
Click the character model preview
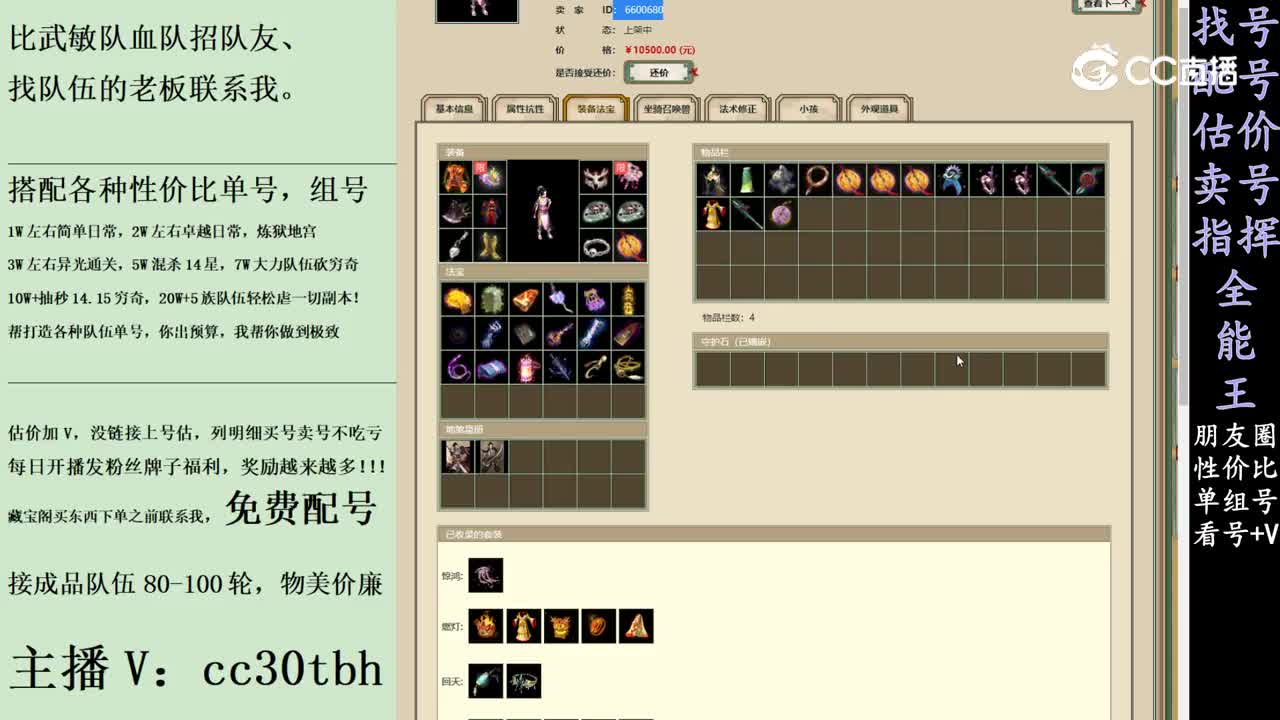click(543, 211)
